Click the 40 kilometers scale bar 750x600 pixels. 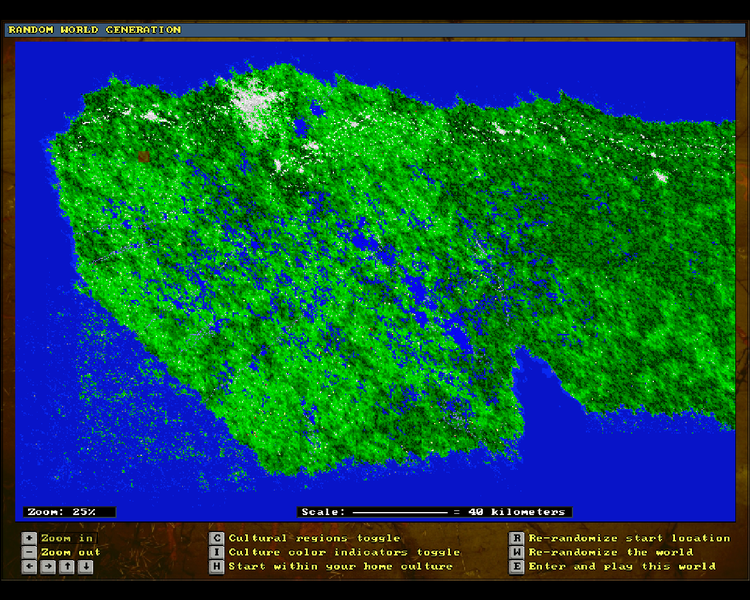tap(434, 512)
